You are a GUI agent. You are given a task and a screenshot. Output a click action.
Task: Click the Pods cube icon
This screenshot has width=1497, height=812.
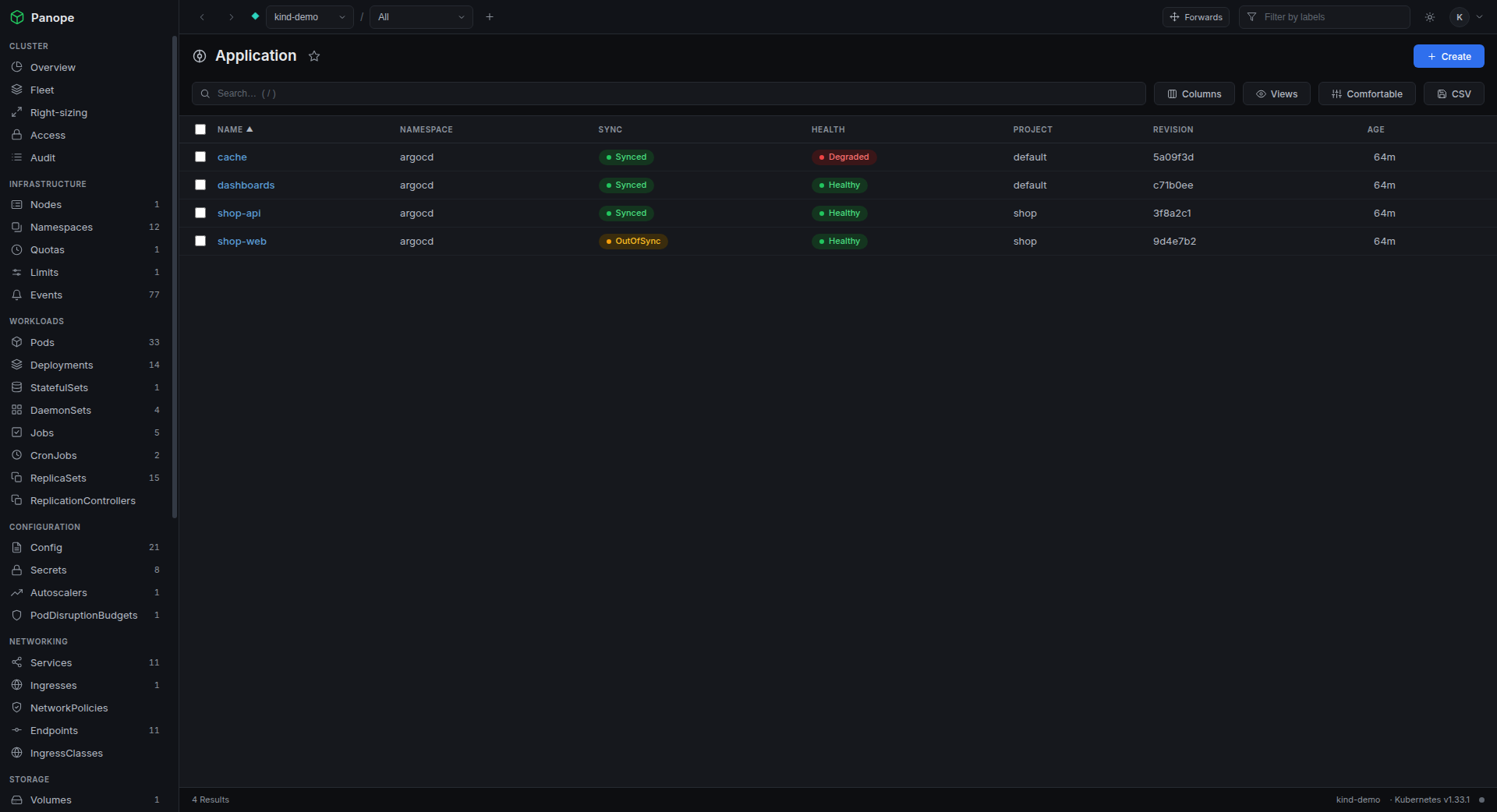pos(16,342)
